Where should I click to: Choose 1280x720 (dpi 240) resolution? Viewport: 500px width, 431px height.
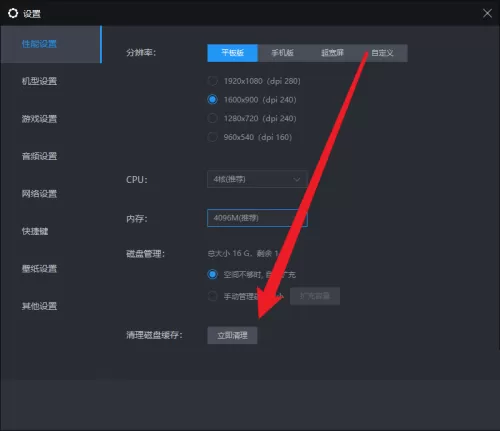point(212,118)
